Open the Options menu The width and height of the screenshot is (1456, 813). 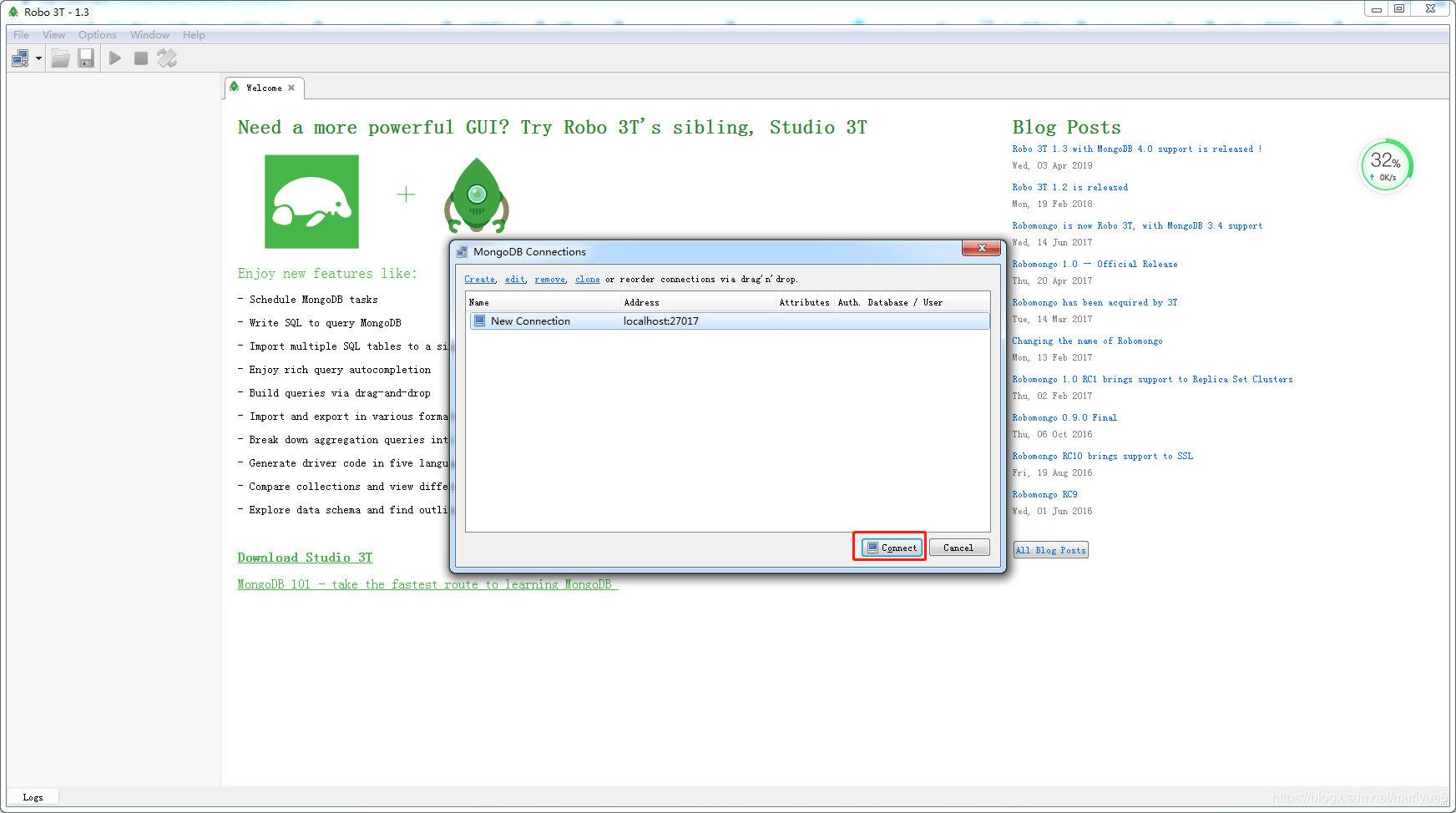(x=98, y=35)
